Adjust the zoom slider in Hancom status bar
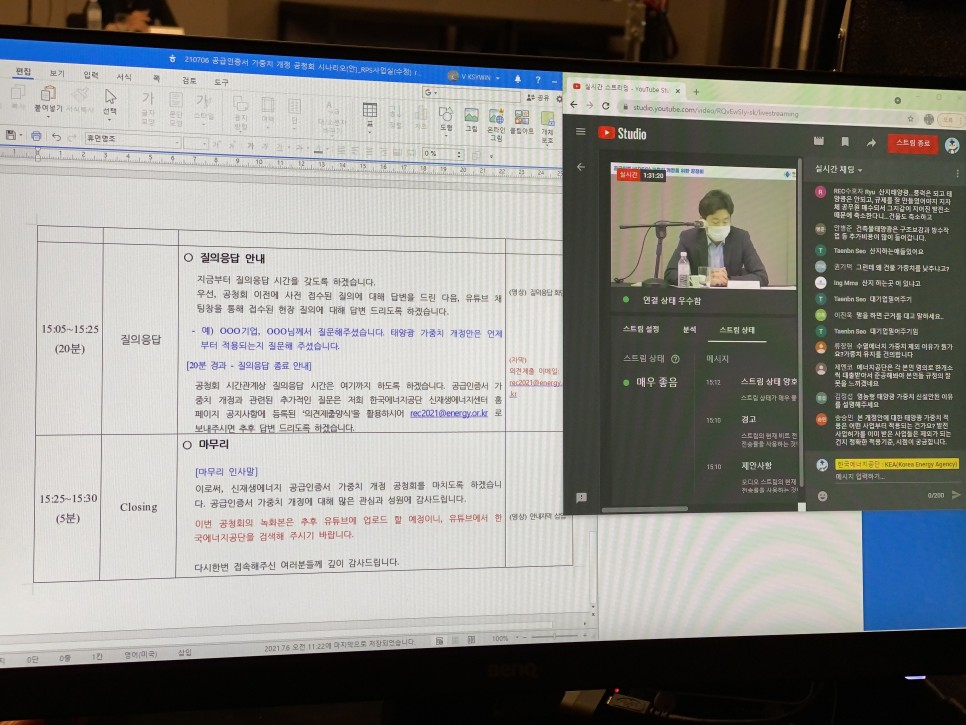The height and width of the screenshot is (725, 966). tap(554, 636)
